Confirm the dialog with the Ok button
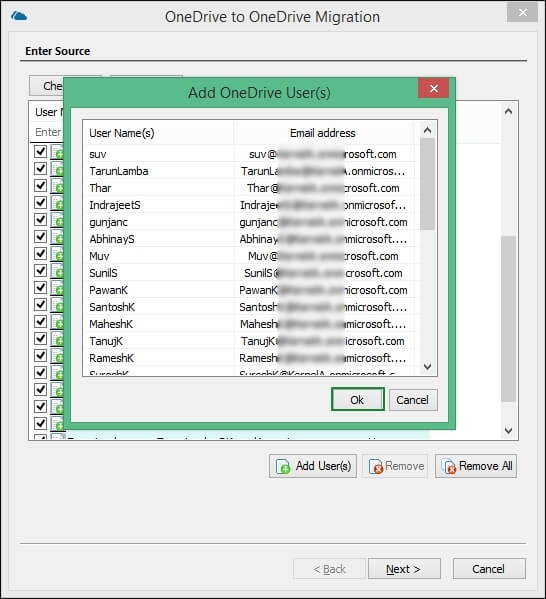 point(358,400)
